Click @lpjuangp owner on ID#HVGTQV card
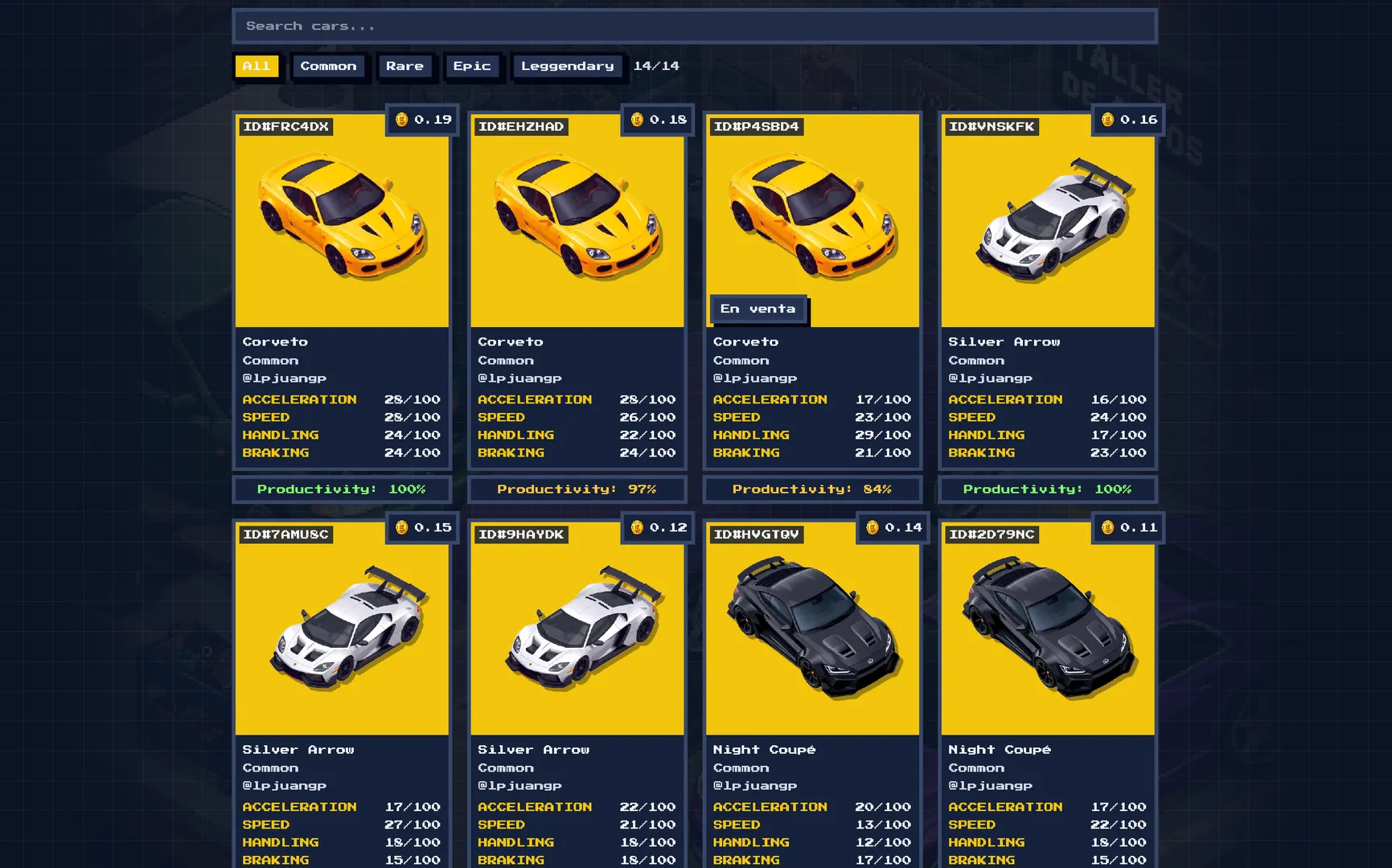This screenshot has width=1392, height=868. coord(755,786)
